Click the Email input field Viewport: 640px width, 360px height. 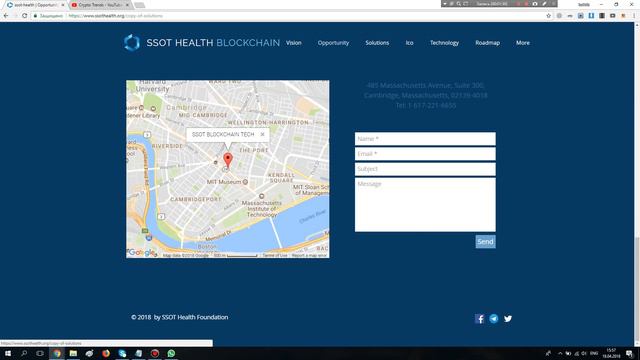point(425,154)
